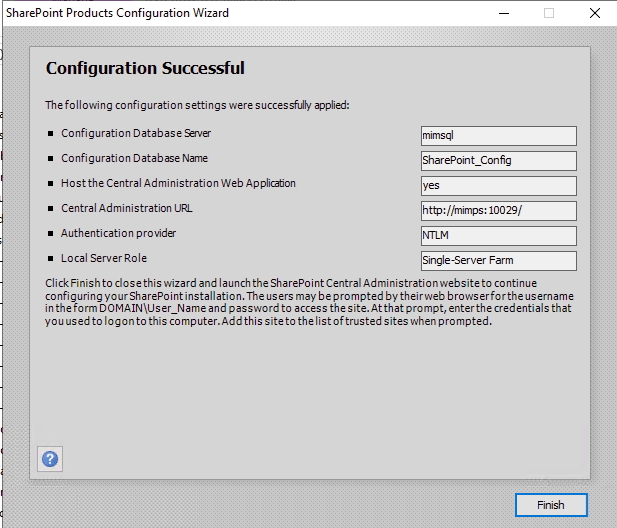Select the http://mimps:10029/ URL field
Viewport: 617px width, 528px height.
(x=499, y=210)
